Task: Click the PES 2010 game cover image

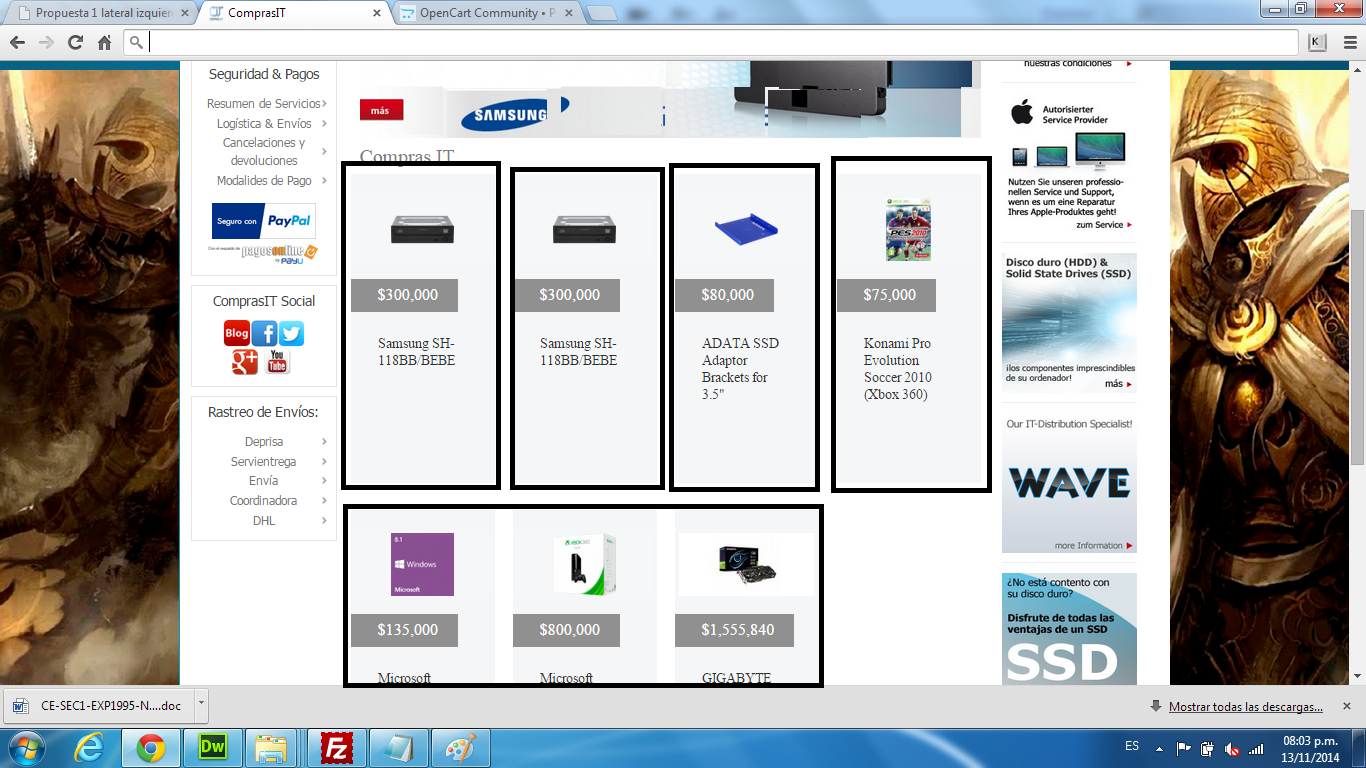Action: [908, 229]
